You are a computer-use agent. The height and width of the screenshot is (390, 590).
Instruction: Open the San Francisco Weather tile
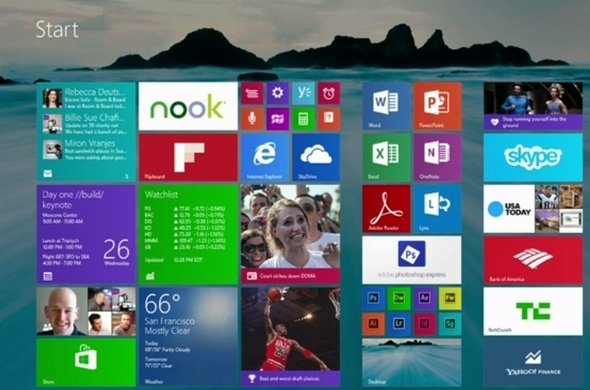coord(188,337)
